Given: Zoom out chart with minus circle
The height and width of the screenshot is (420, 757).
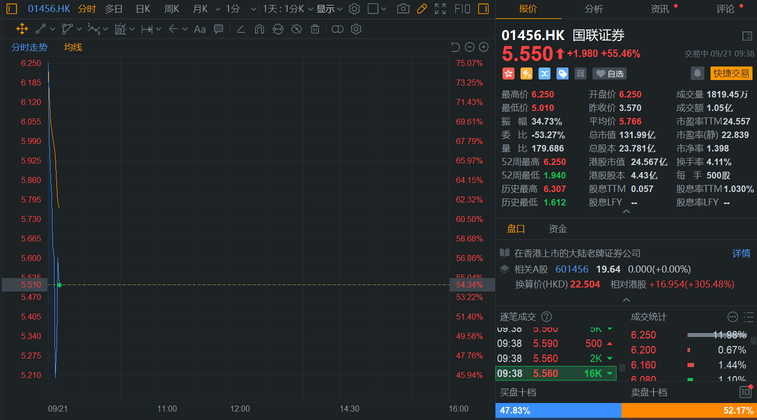Looking at the screenshot, I should 469,47.
